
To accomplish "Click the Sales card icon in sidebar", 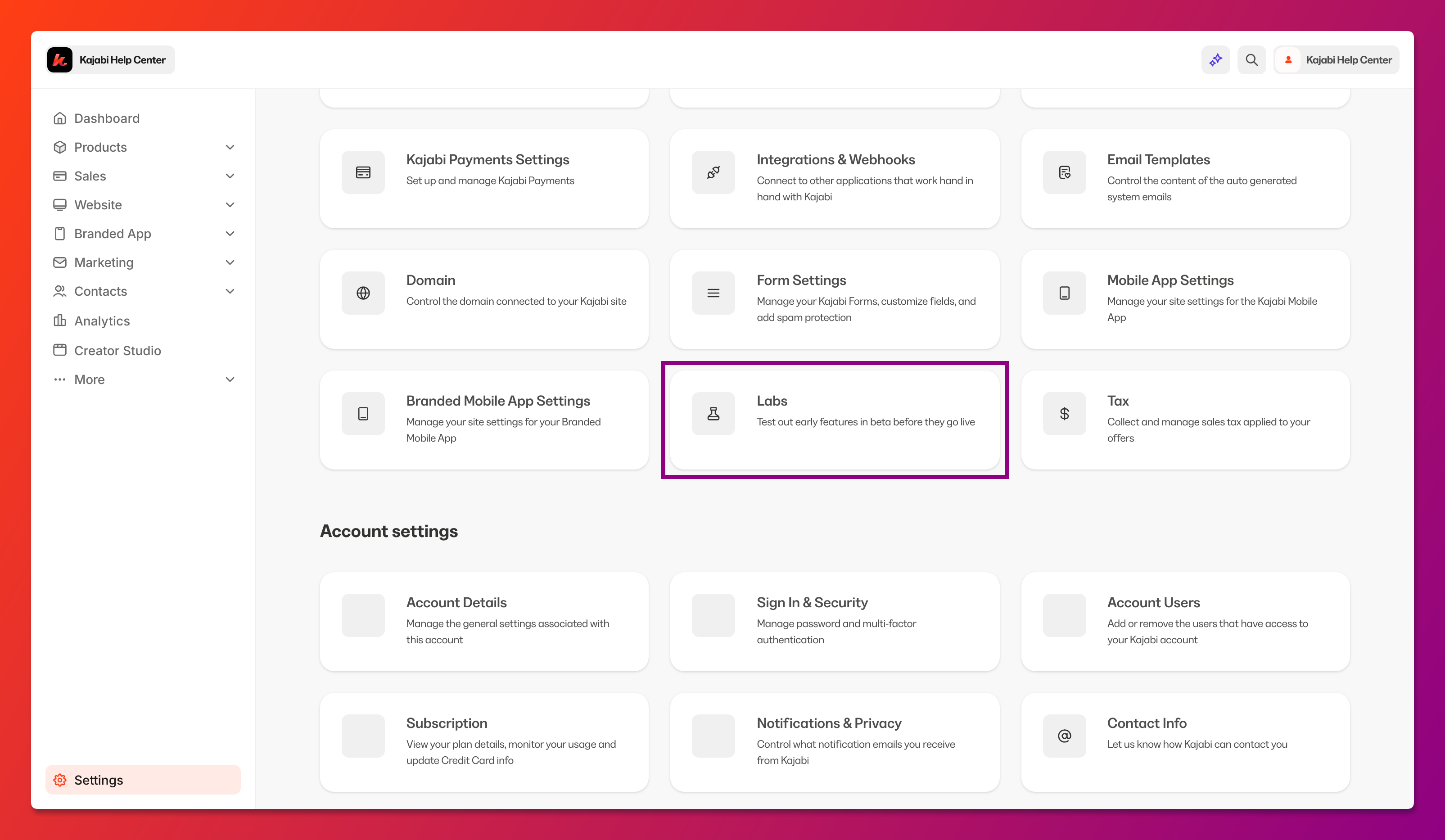I will pyautogui.click(x=59, y=176).
